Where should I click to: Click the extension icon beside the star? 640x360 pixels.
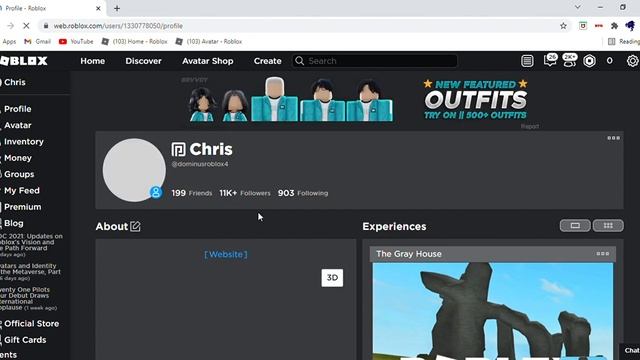coord(583,26)
